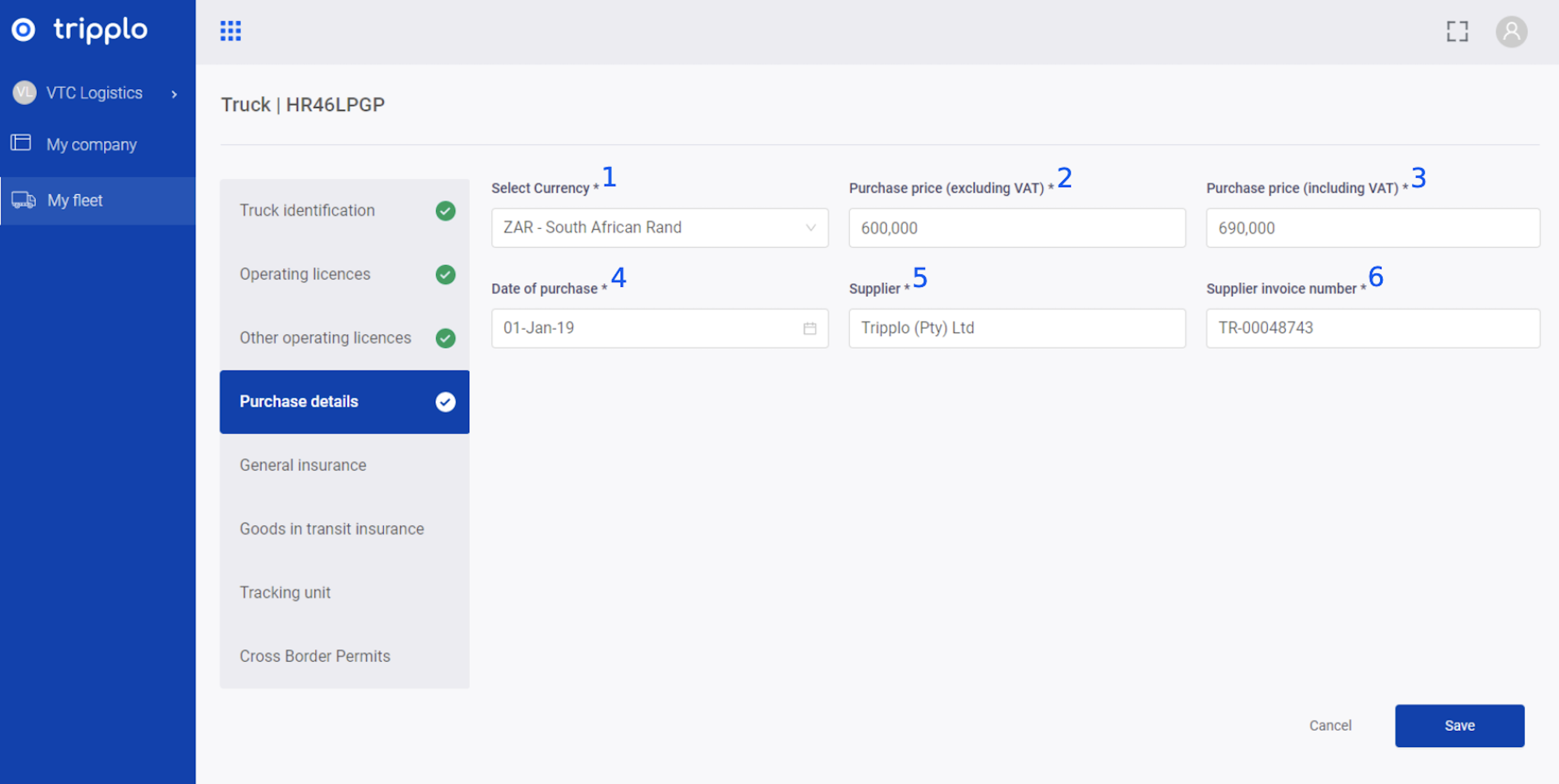Image resolution: width=1559 pixels, height=784 pixels.
Task: Open calendar picker in Date of purchase
Action: [x=809, y=328]
